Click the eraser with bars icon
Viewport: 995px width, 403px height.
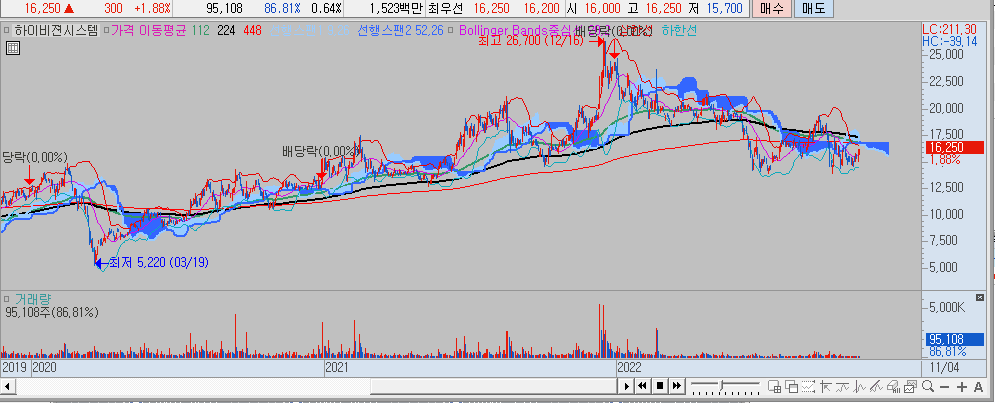[x=893, y=386]
